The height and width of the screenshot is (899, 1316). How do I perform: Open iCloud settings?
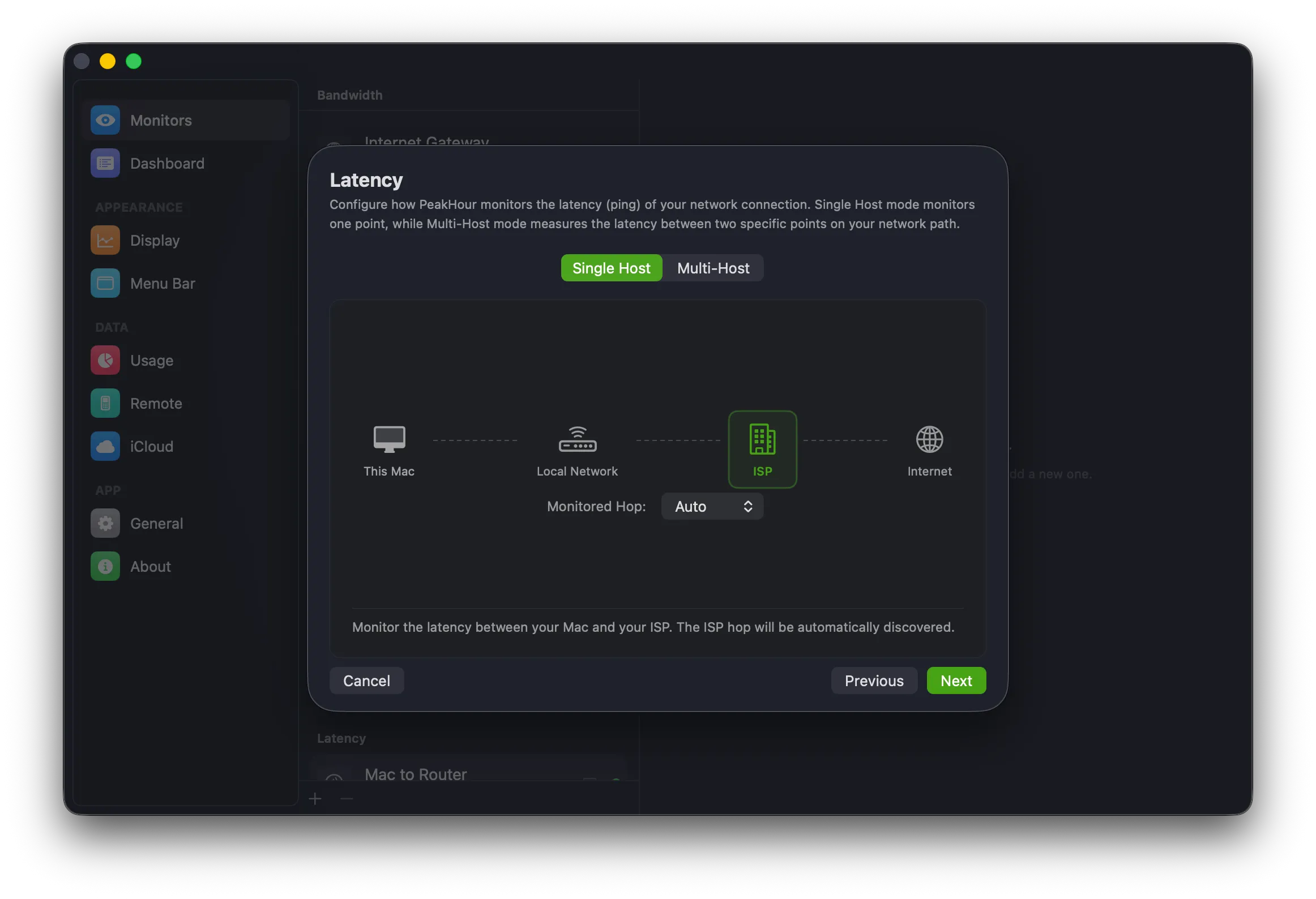coord(185,446)
